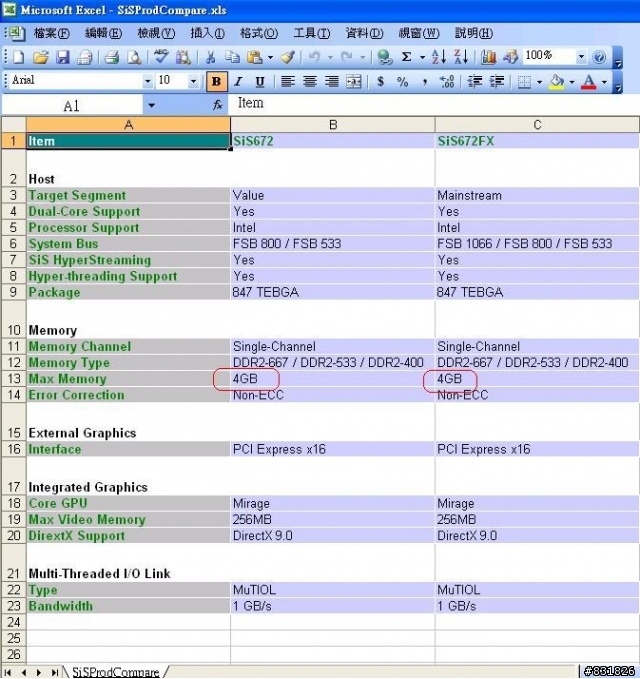
Task: Expand the Arial font name dropdown
Action: click(x=148, y=81)
